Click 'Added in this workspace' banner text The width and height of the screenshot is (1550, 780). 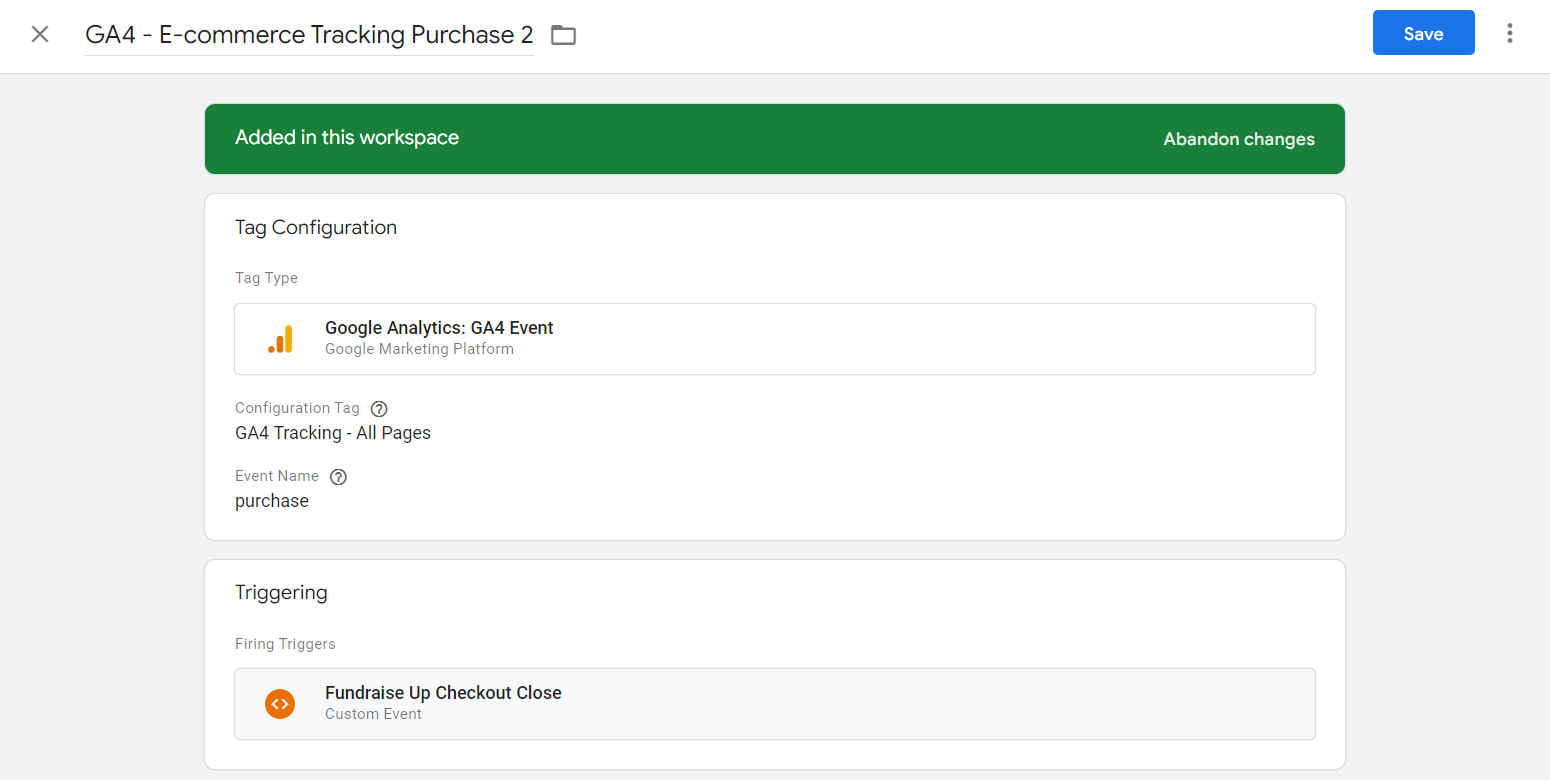[347, 138]
